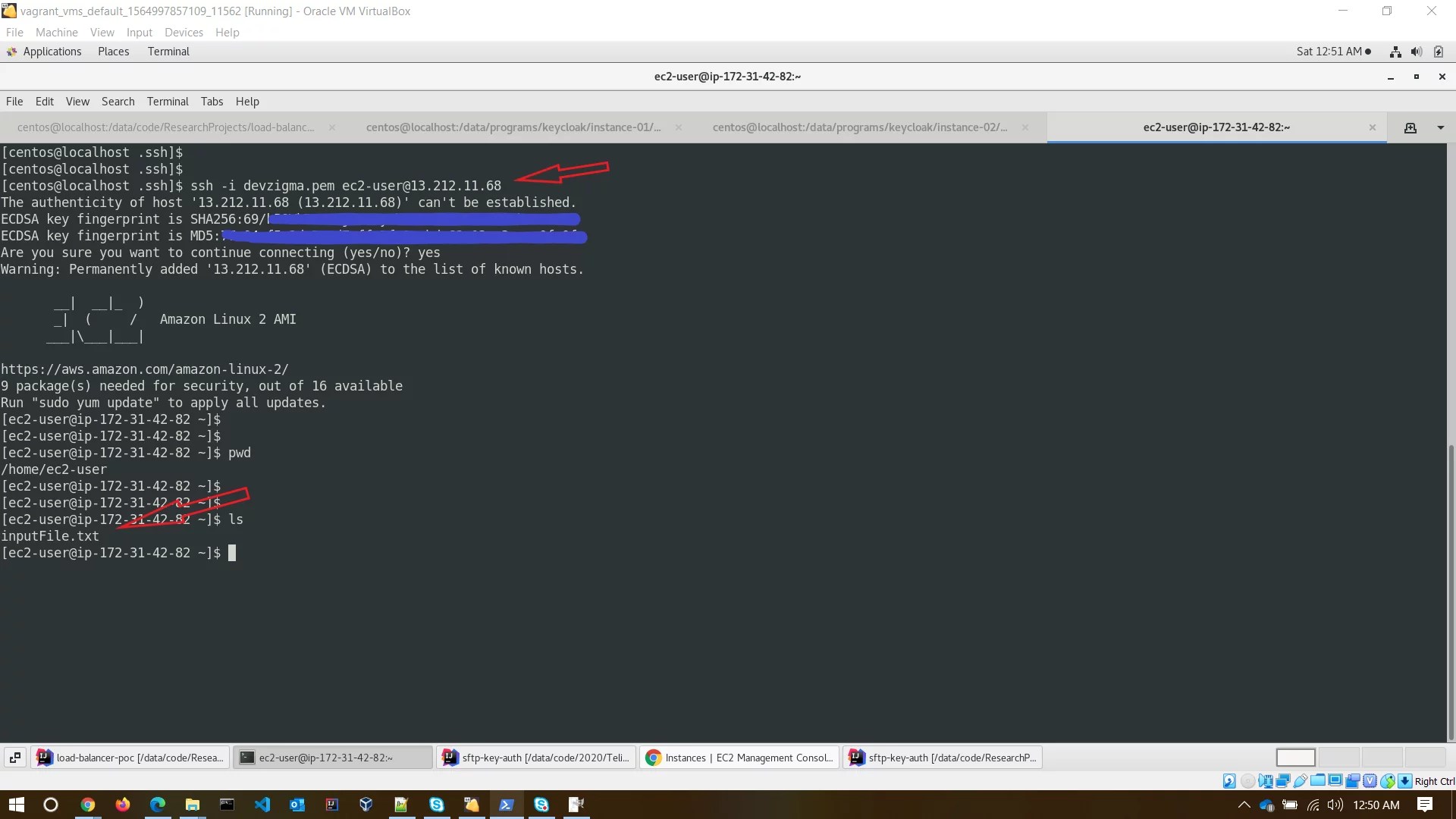This screenshot has width=1456, height=819.
Task: Switch to keycloak instance-01 tab
Action: [x=513, y=127]
